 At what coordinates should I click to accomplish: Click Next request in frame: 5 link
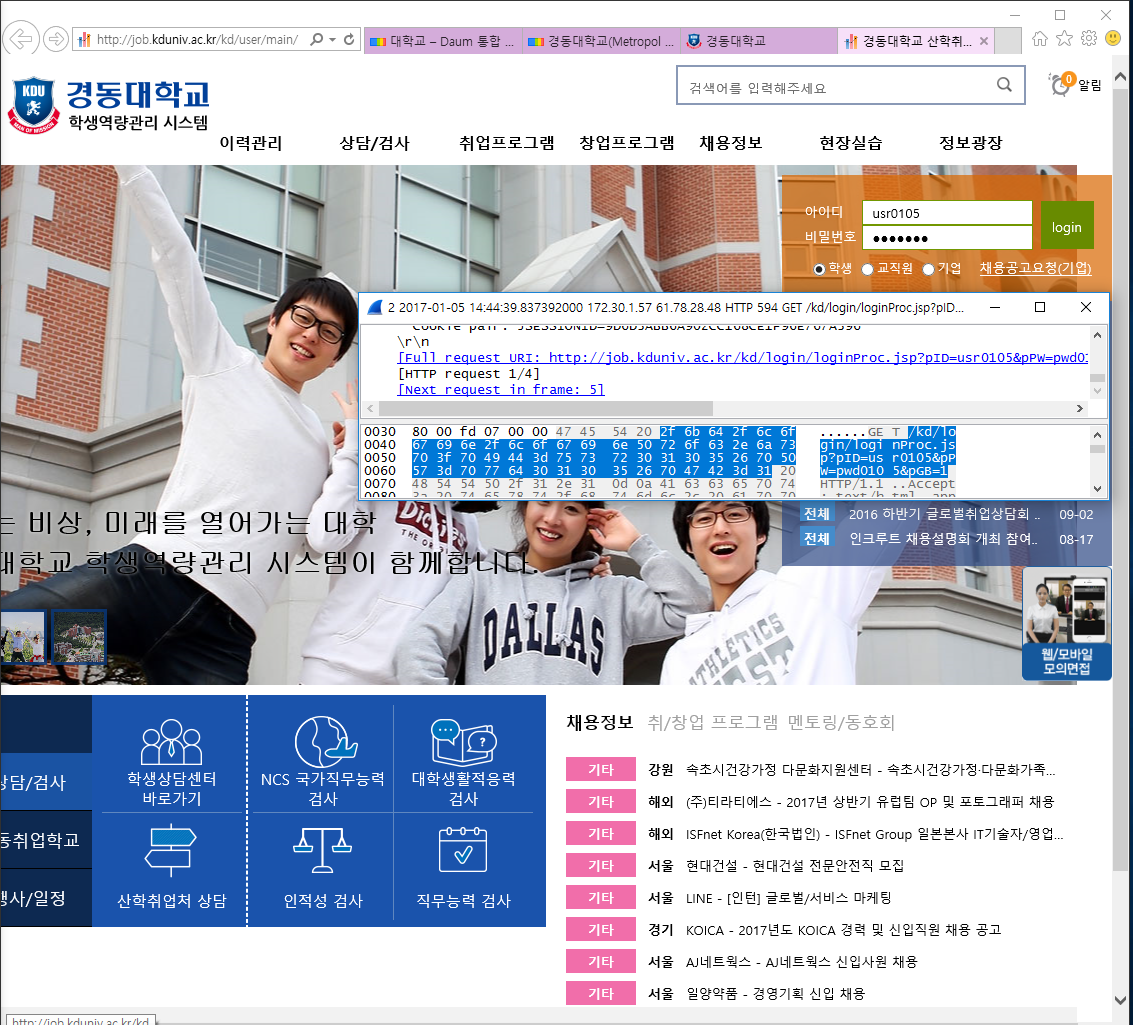click(501, 389)
